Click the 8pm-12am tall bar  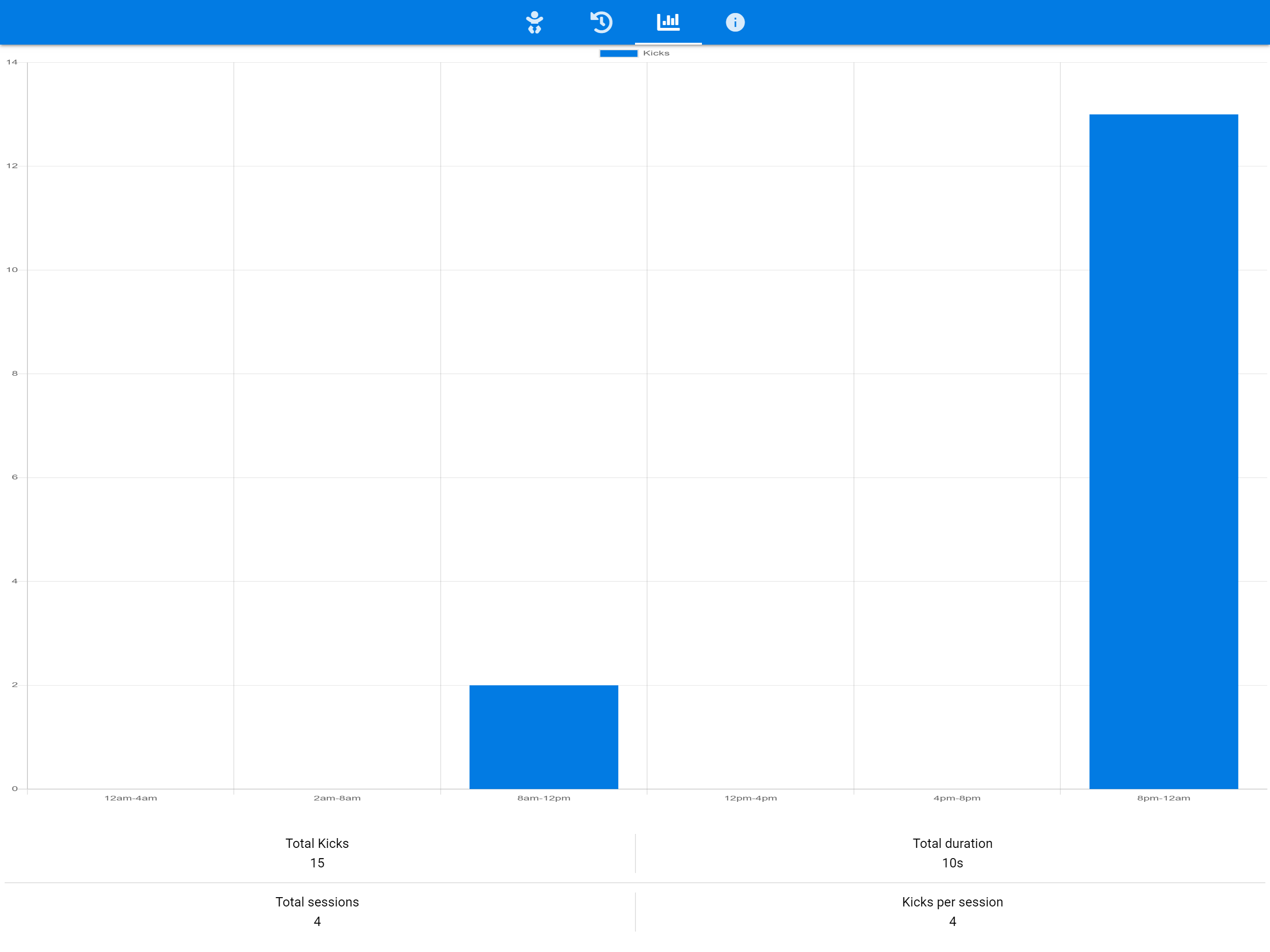[x=1163, y=451]
